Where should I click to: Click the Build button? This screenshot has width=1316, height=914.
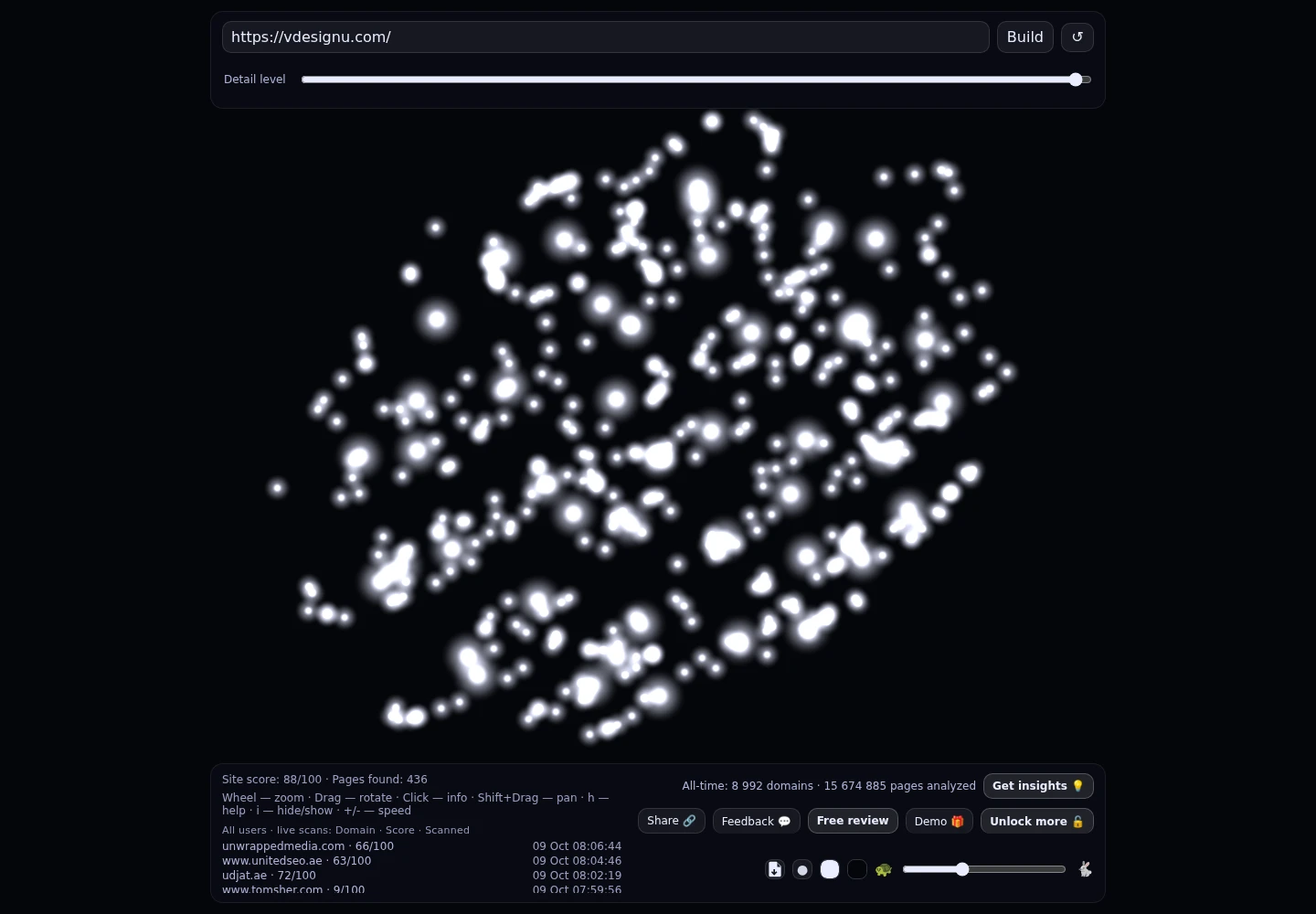coord(1025,37)
